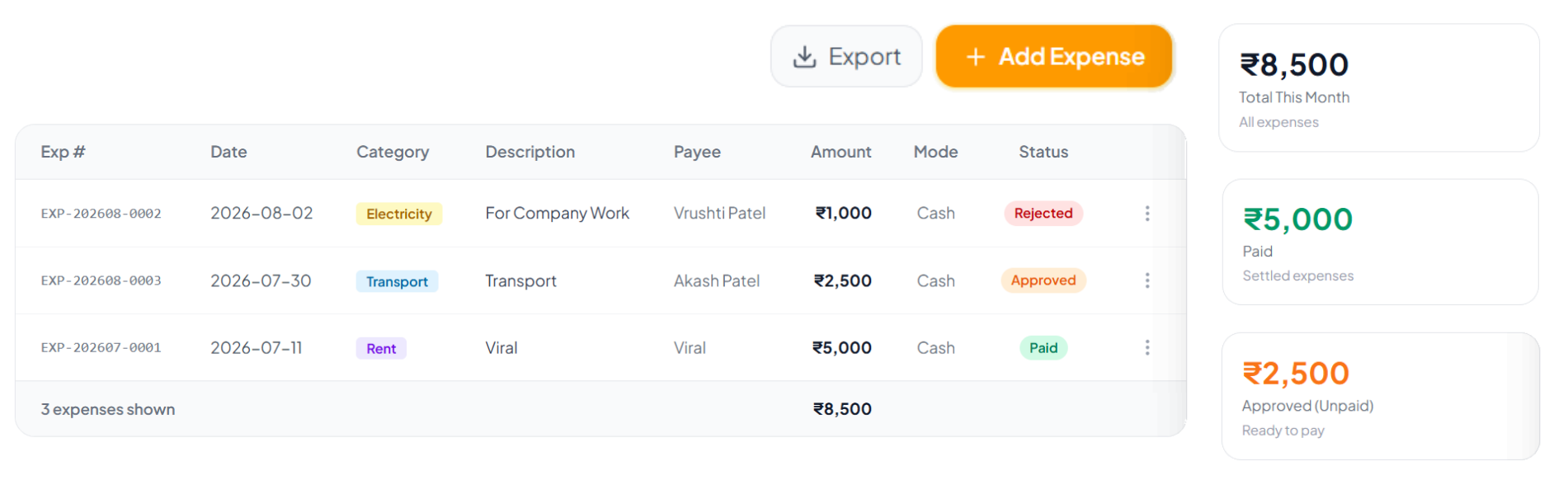Click the Approved status badge
This screenshot has height=485, width=1568.
[x=1043, y=280]
